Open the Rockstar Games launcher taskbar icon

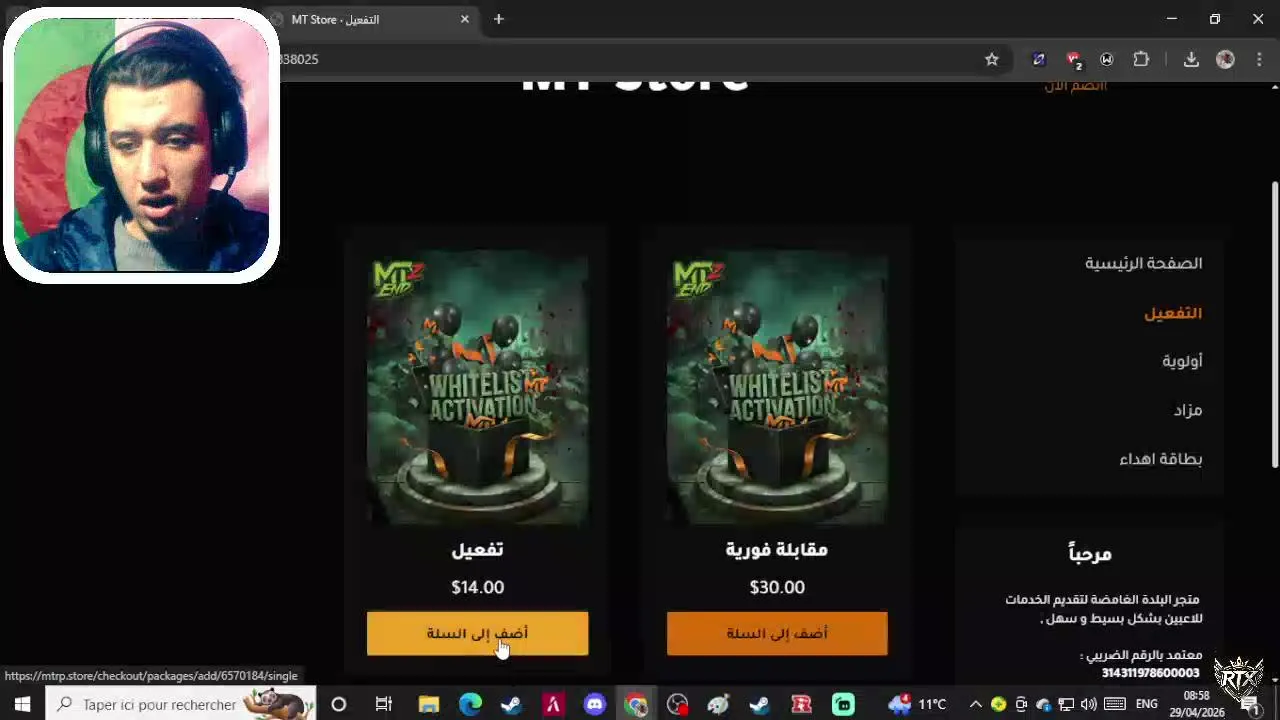click(801, 704)
